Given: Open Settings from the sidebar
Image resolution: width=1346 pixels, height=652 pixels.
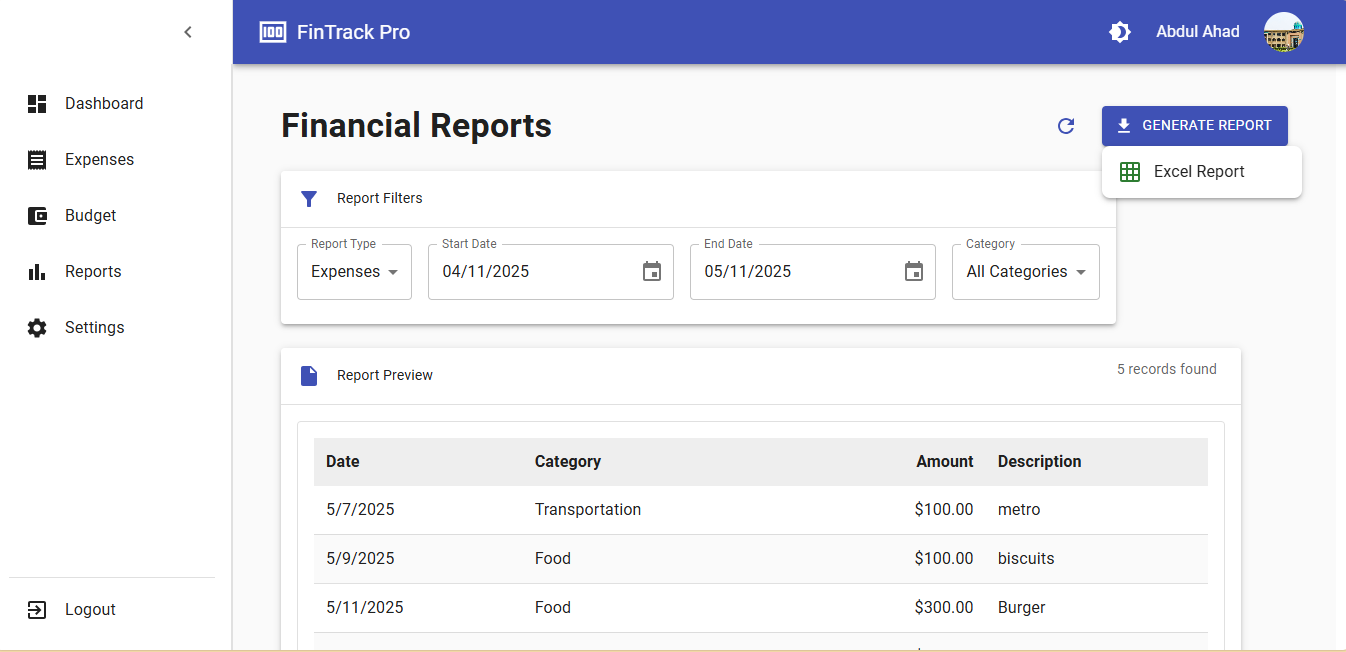Looking at the screenshot, I should coord(116,327).
